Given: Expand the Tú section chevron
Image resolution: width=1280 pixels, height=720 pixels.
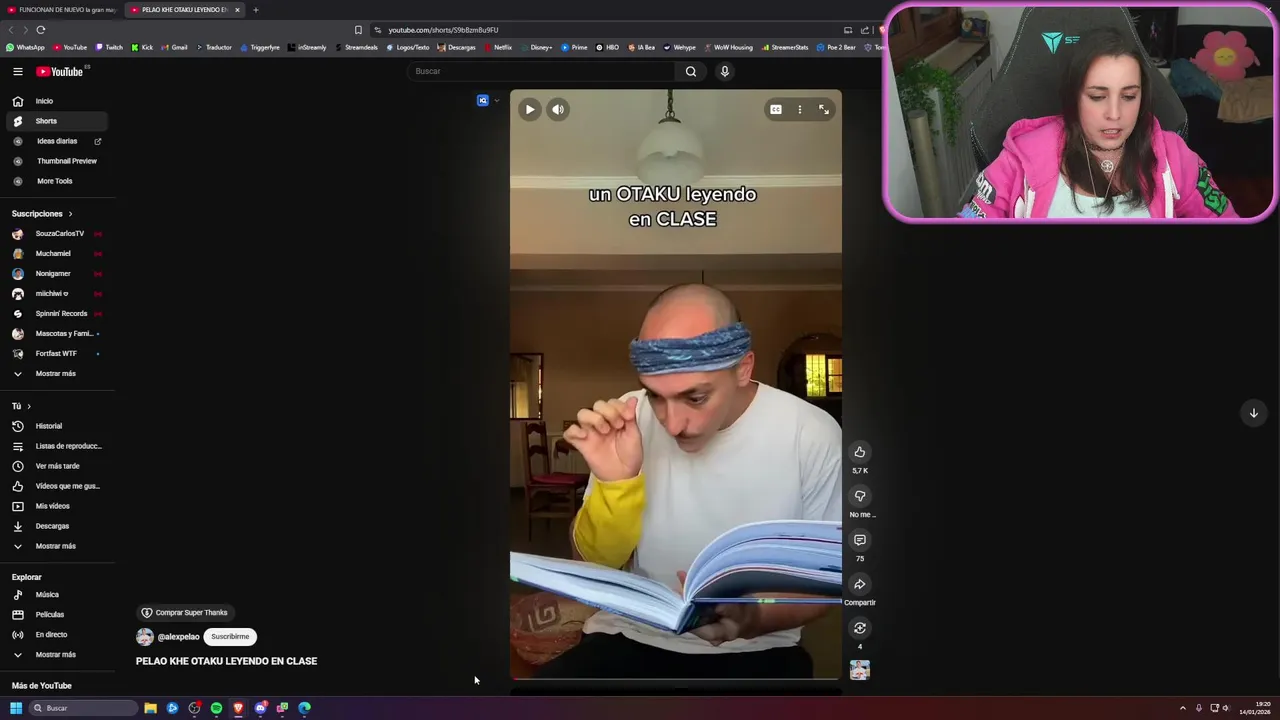Looking at the screenshot, I should click(x=29, y=406).
